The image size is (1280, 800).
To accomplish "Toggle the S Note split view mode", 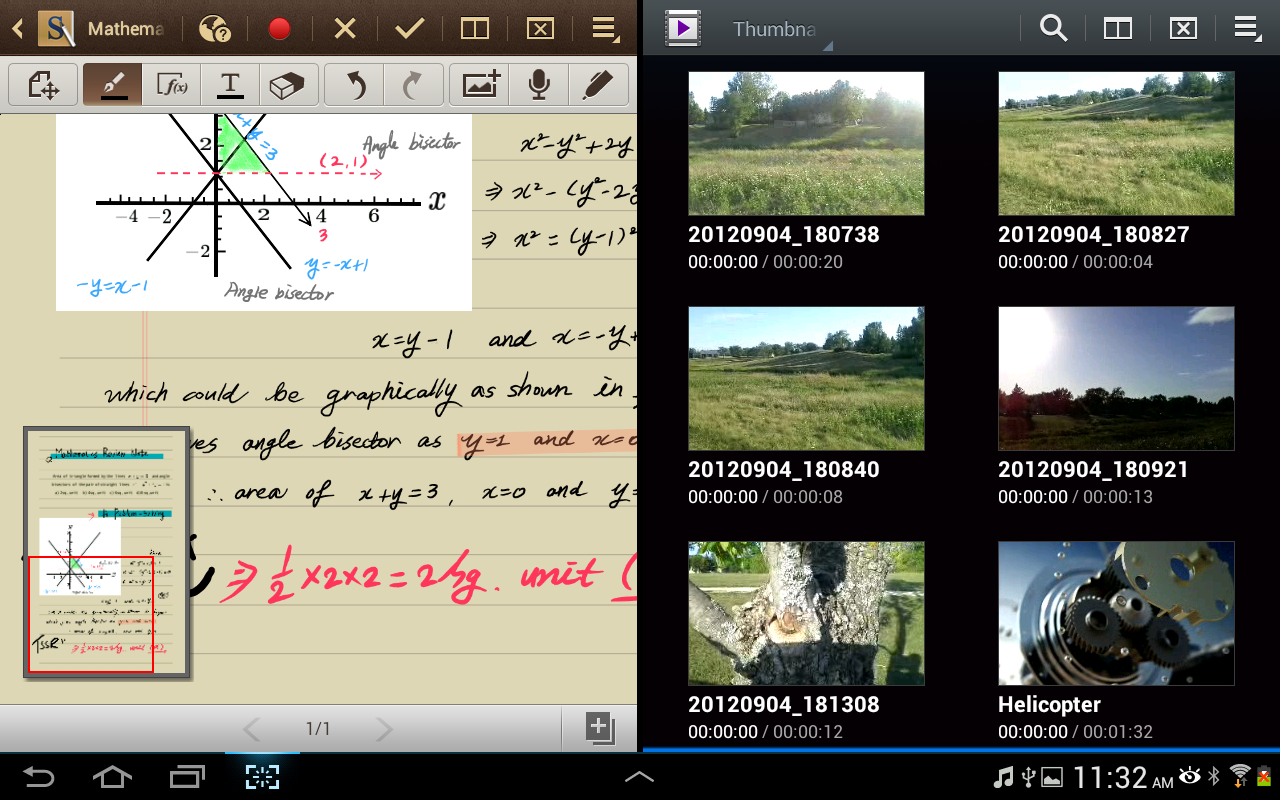I will tap(474, 28).
